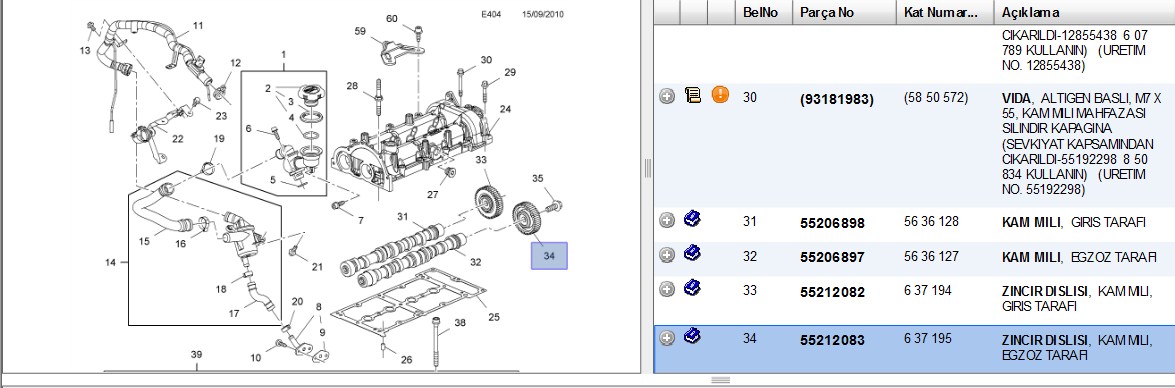Viewport: 1175px width, 388px height.
Task: Select part number (93181983)
Action: [x=836, y=99]
